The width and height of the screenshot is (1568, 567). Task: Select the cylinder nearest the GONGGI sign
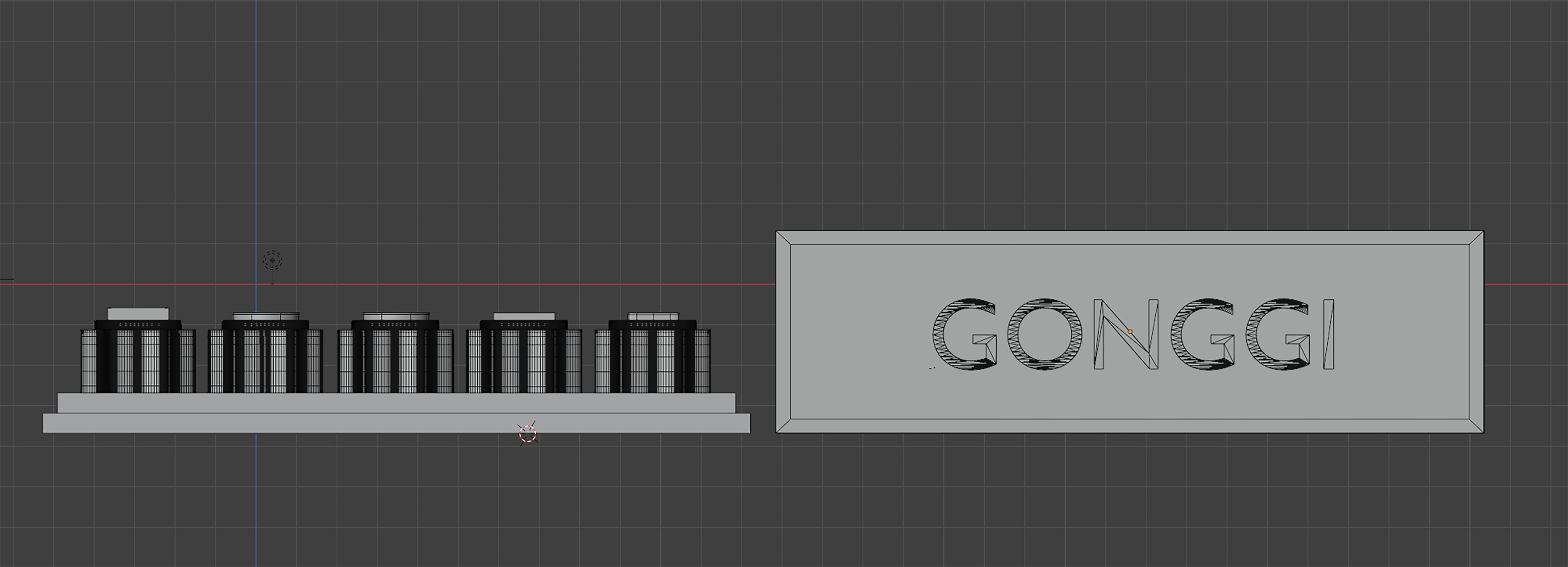tap(652, 353)
